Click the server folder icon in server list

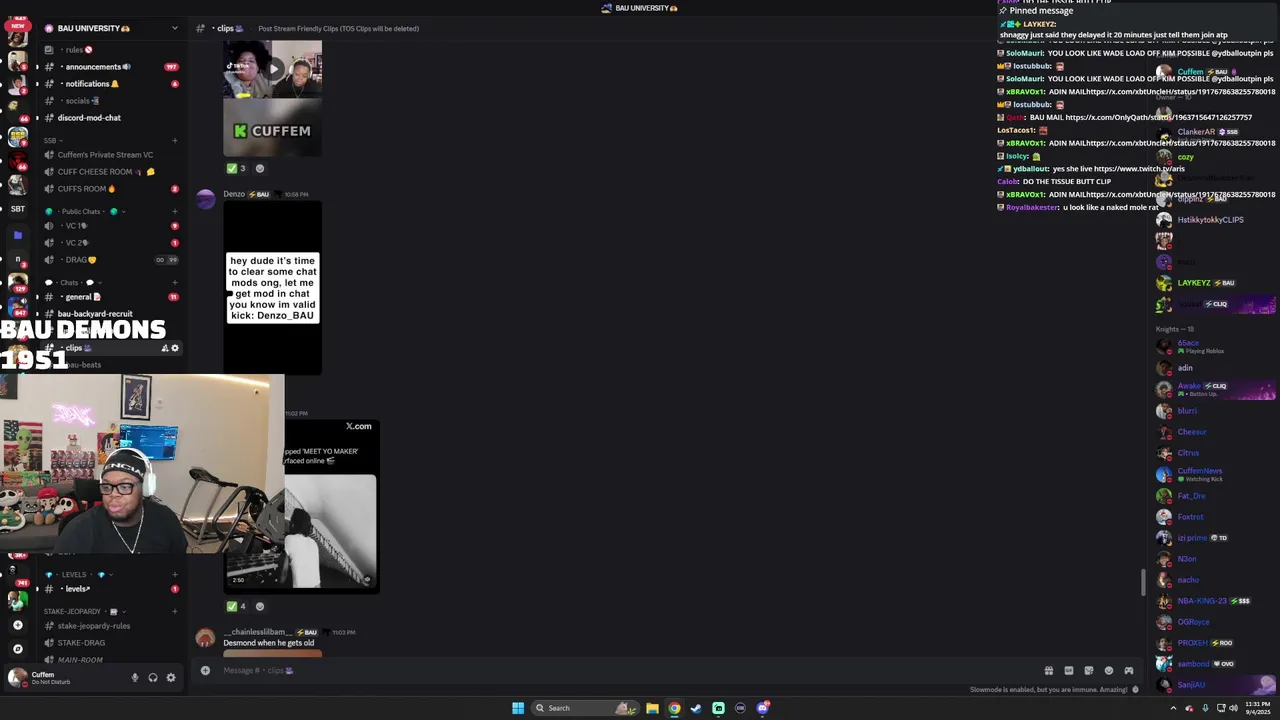point(17,235)
